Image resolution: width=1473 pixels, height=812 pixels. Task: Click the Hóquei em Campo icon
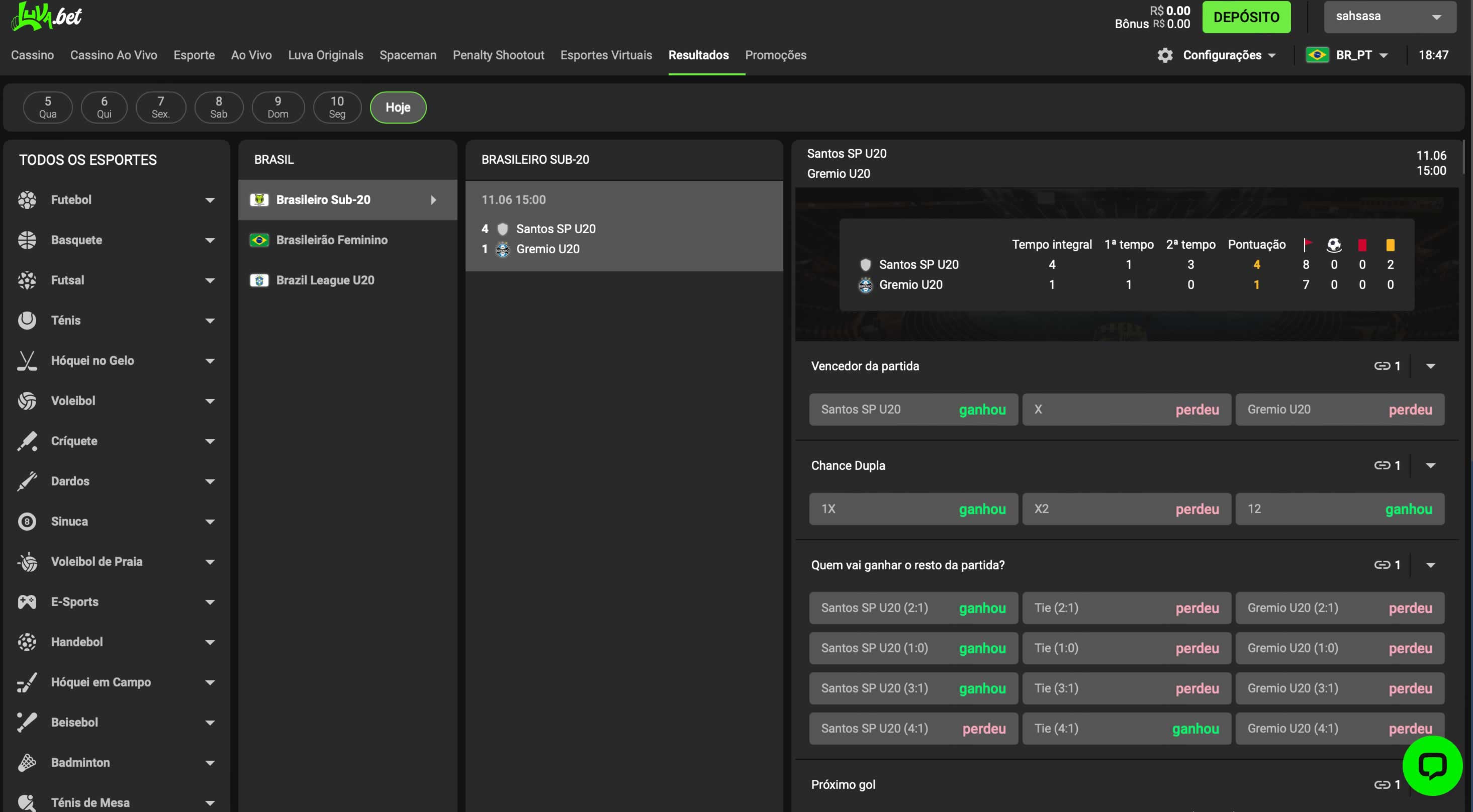tap(27, 682)
